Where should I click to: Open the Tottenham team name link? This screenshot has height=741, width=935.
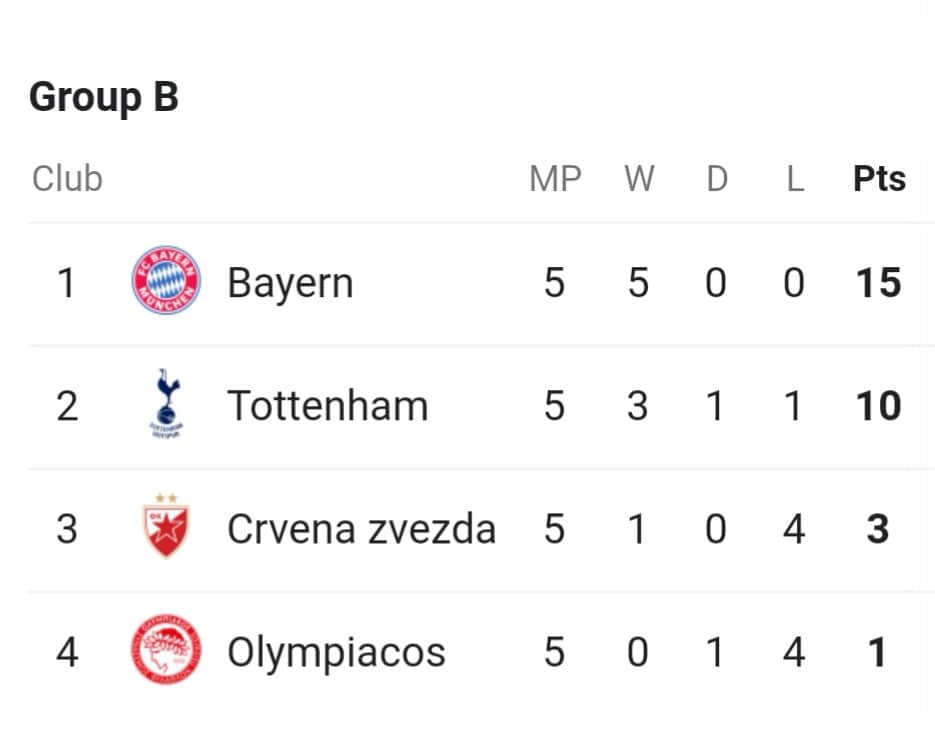click(327, 406)
